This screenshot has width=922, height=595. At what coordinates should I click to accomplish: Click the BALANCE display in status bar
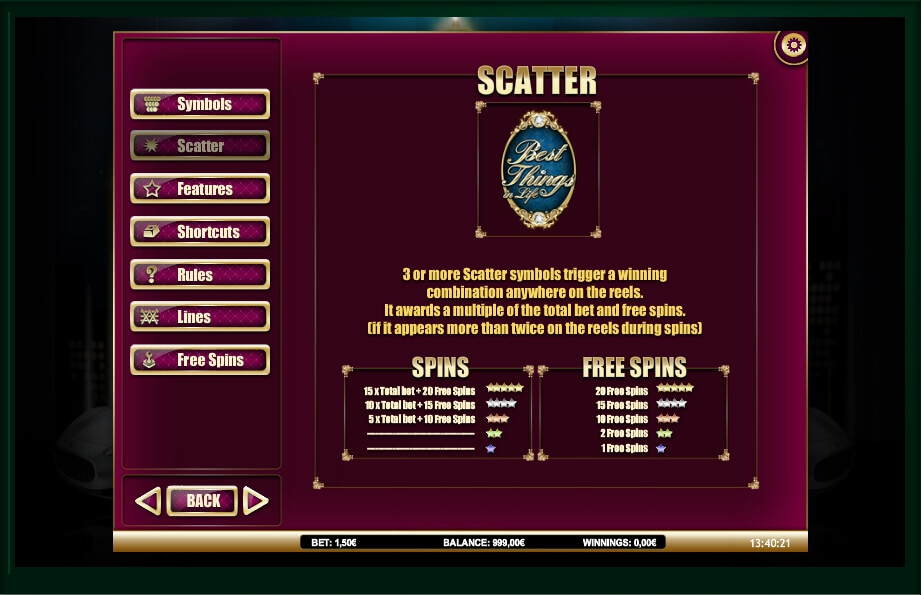click(x=483, y=543)
